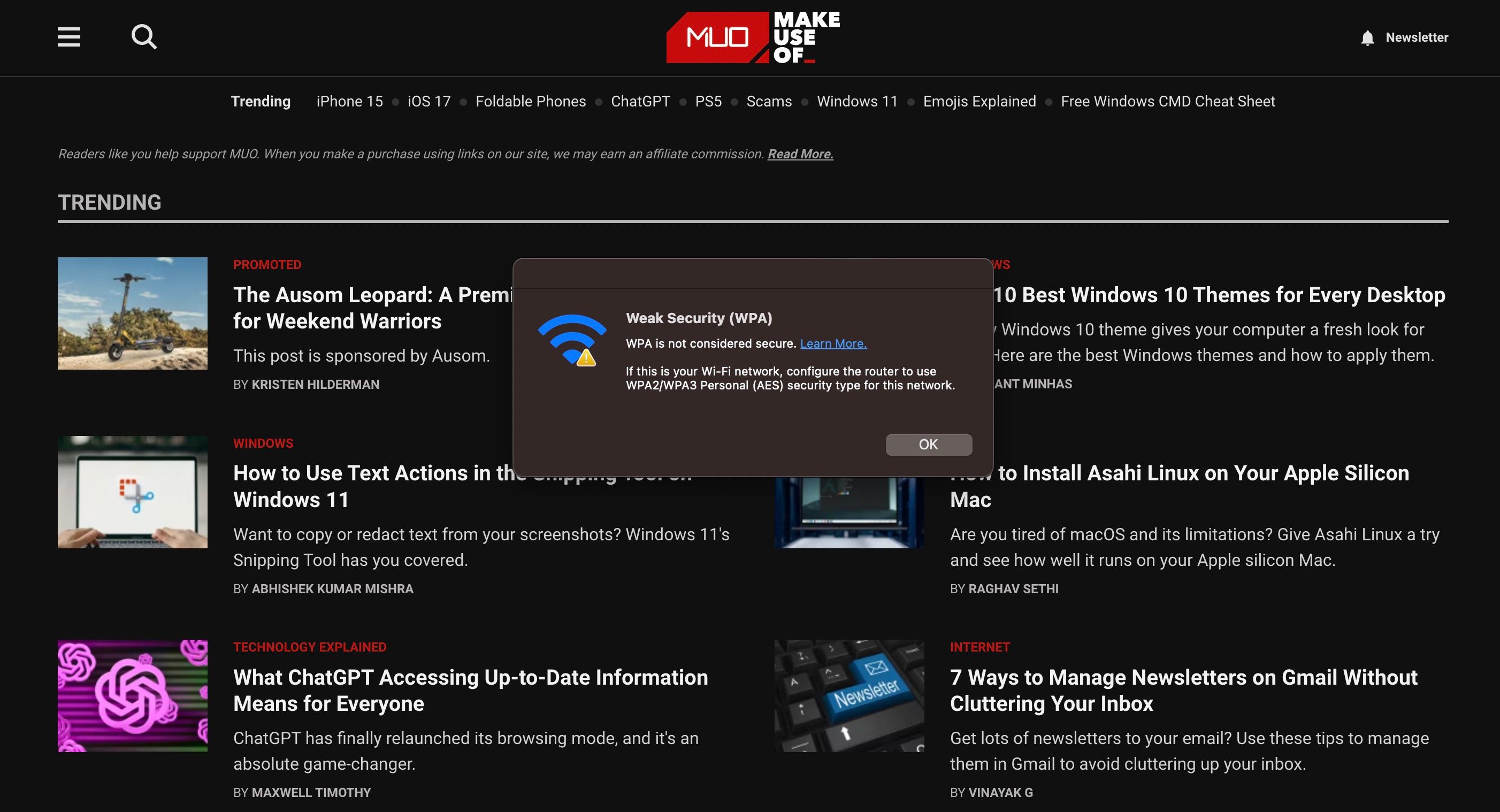Open the TECHNOLOGY EXPLAINED category
Image resolution: width=1500 pixels, height=812 pixels.
tap(309, 647)
